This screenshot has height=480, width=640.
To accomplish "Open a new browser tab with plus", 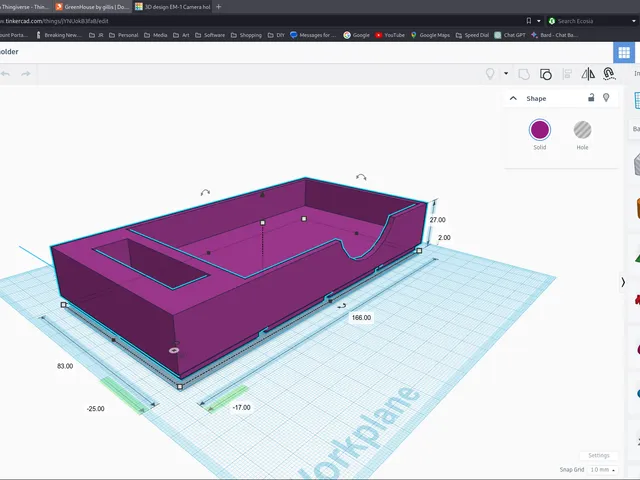I will tap(218, 7).
